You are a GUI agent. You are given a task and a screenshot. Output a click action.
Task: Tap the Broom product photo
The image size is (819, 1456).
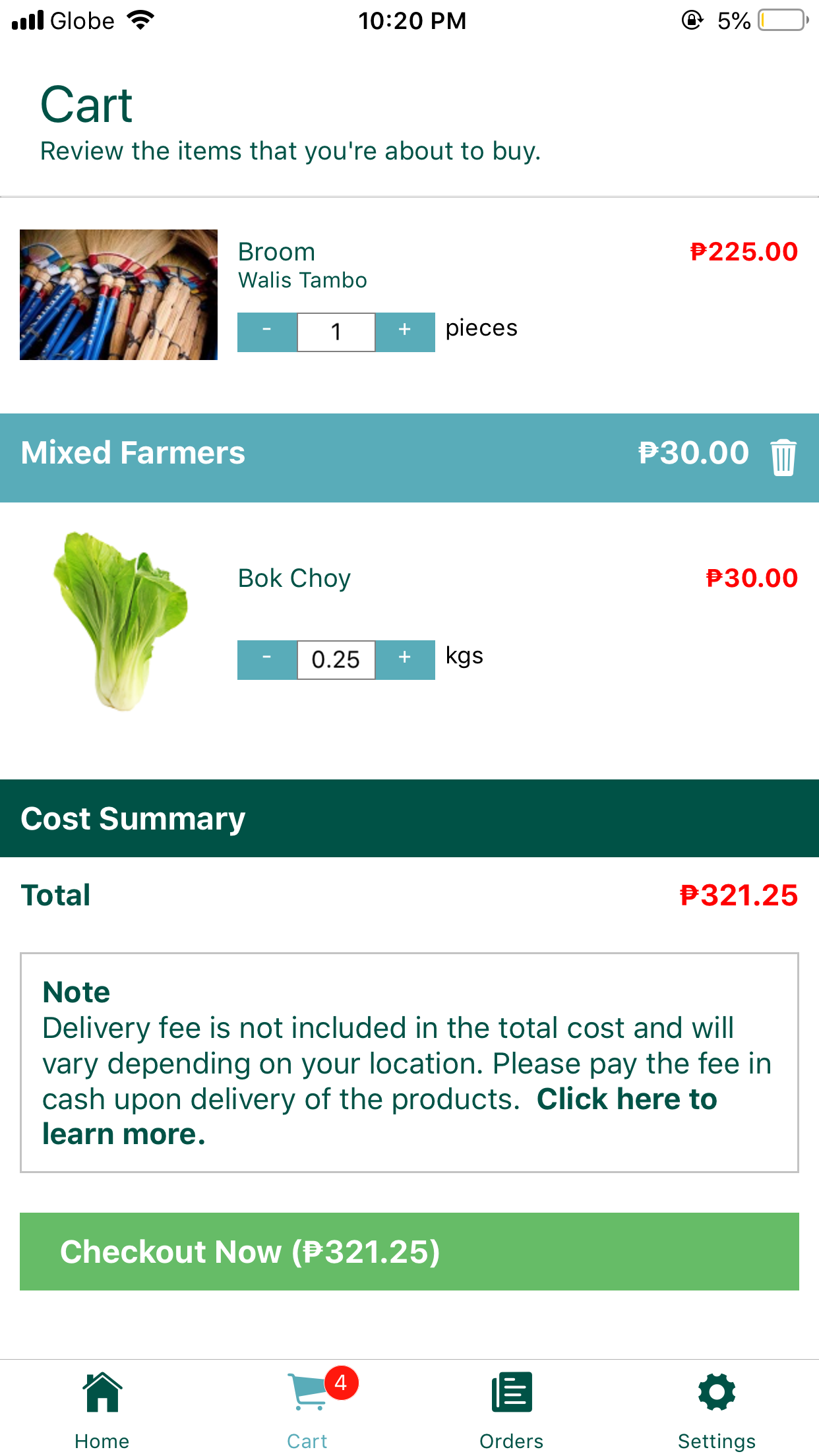pyautogui.click(x=119, y=295)
